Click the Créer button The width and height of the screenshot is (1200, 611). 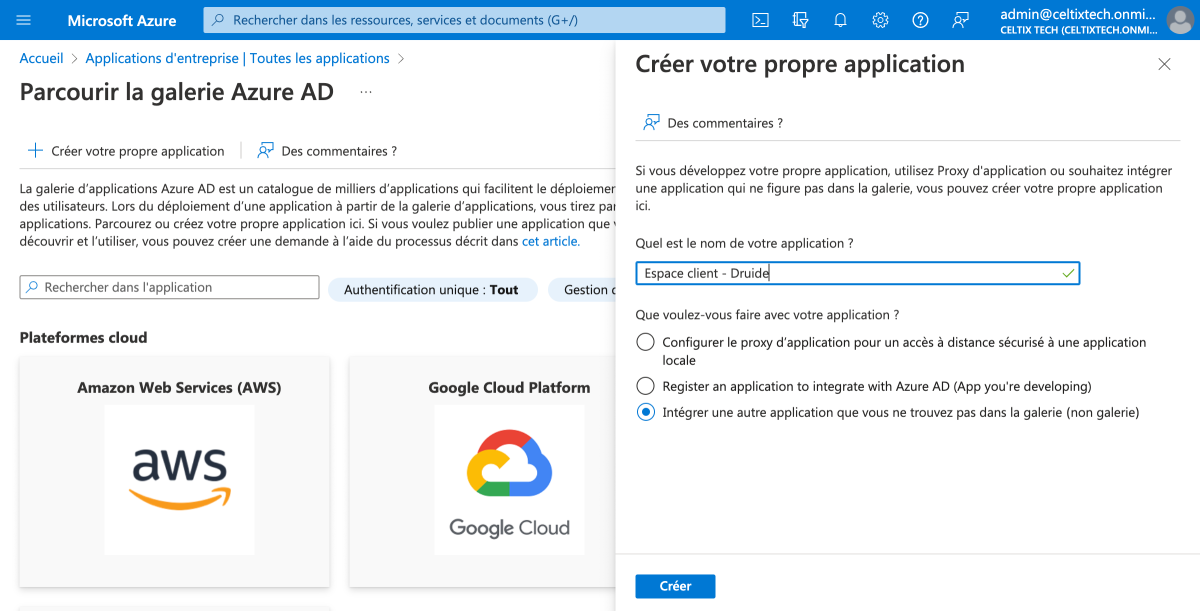675,586
